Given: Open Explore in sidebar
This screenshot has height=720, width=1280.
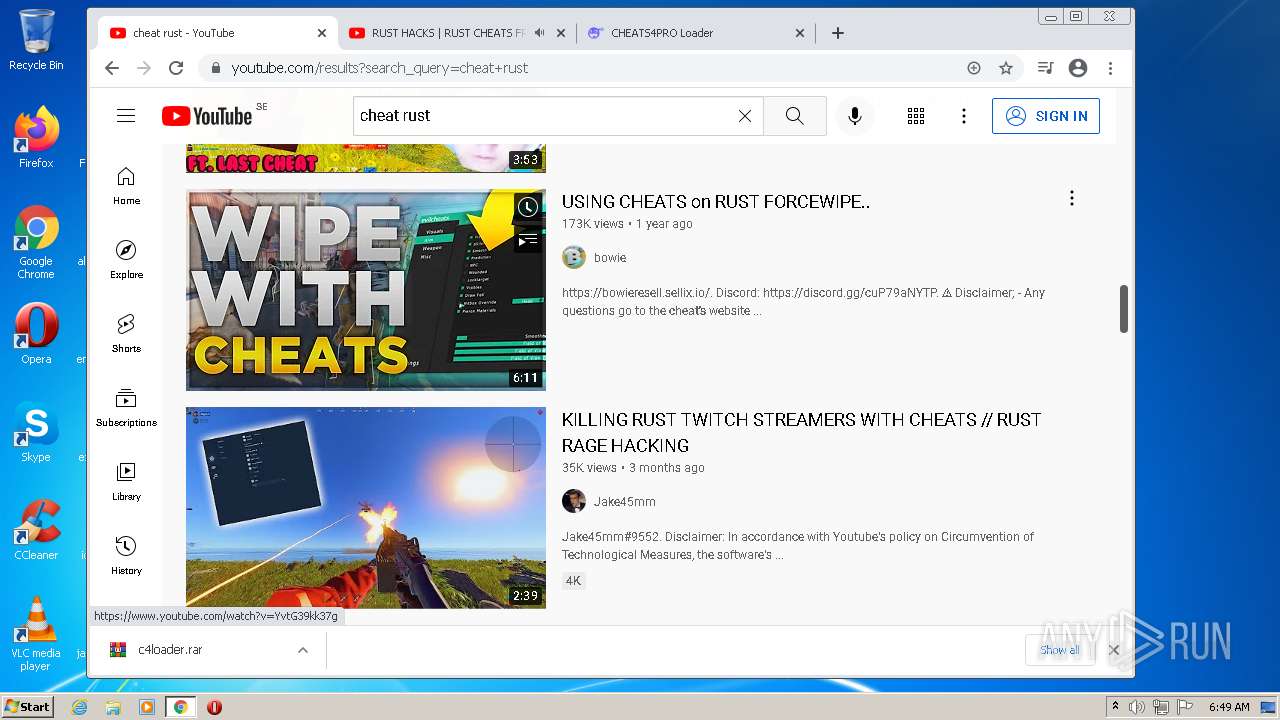Looking at the screenshot, I should click(x=126, y=260).
